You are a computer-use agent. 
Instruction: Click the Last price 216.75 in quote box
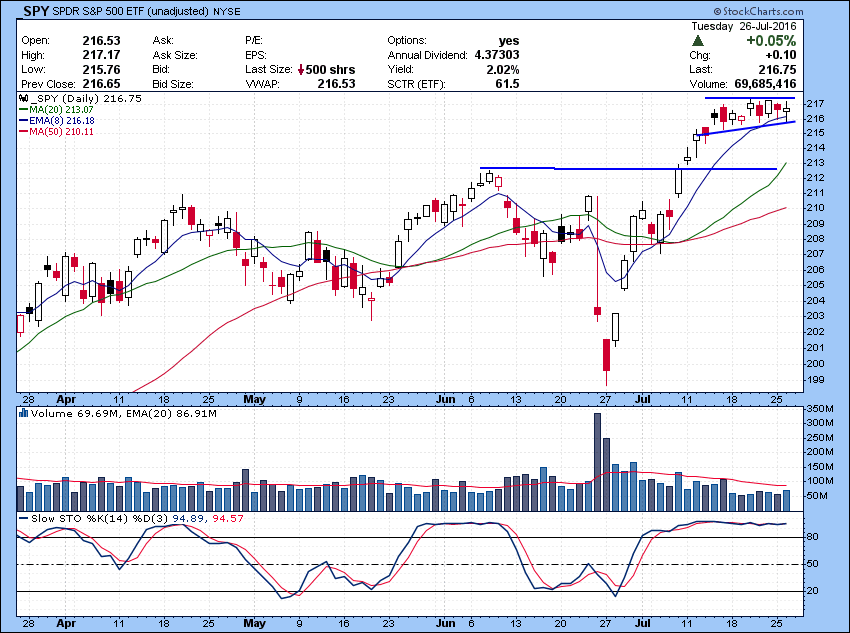pyautogui.click(x=777, y=69)
